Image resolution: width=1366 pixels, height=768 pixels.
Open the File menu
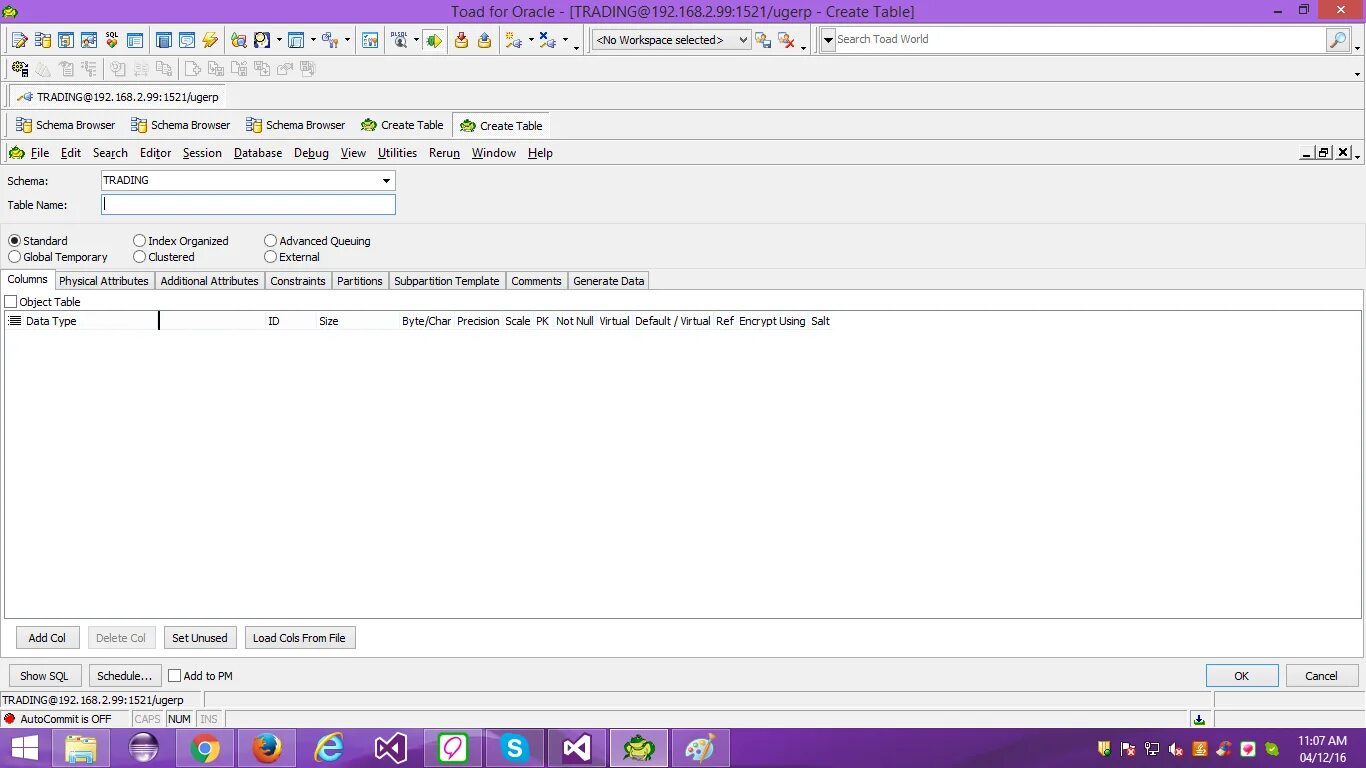tap(40, 153)
